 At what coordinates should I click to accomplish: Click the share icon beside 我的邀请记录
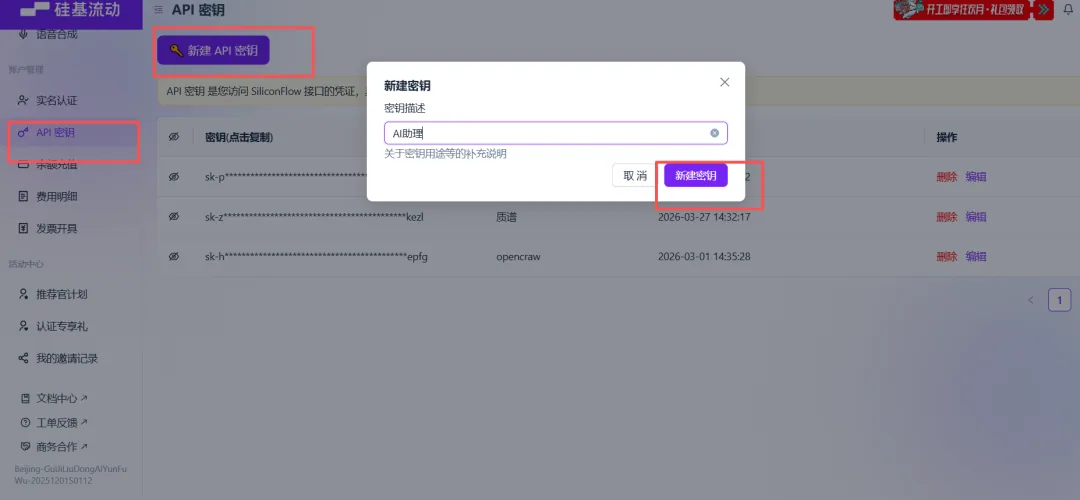(23, 358)
